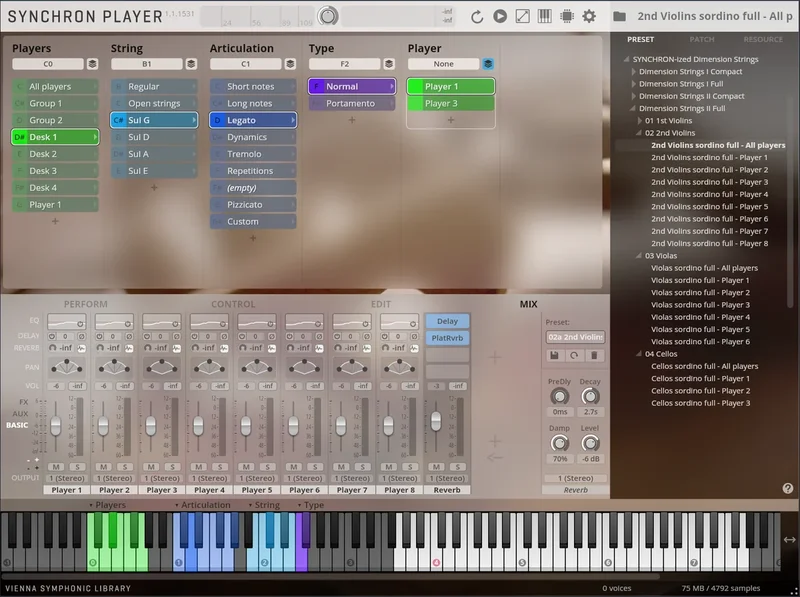Click the stack icon next to Players C0

[x=92, y=64]
